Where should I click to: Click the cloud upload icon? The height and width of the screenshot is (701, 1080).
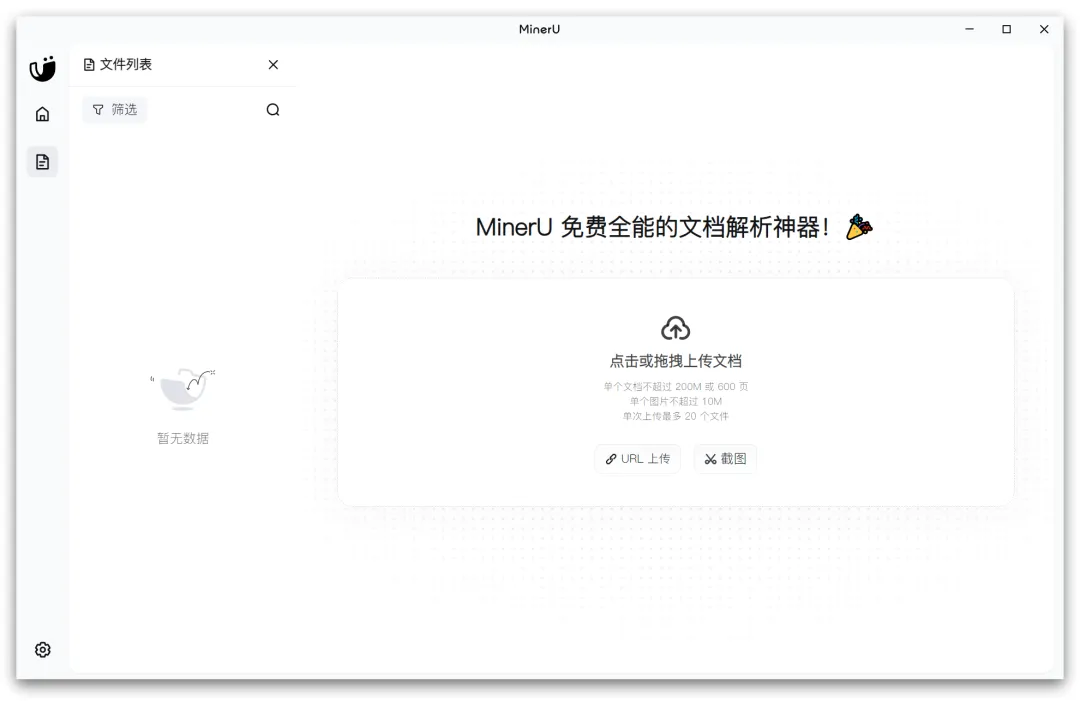click(x=676, y=328)
